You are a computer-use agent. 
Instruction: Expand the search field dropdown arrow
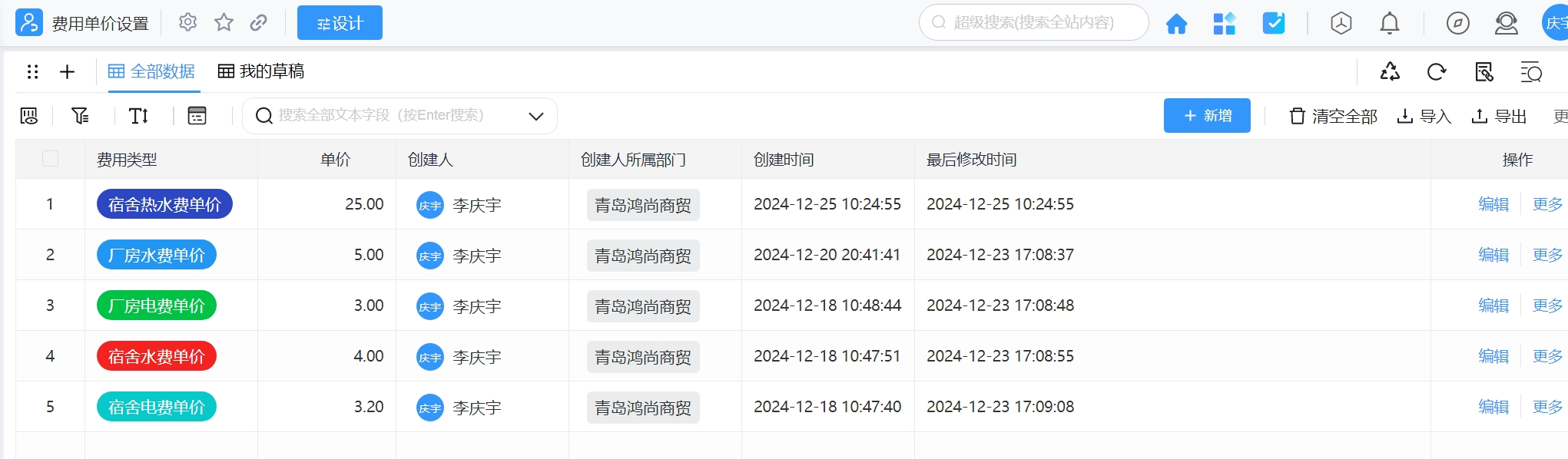click(536, 117)
